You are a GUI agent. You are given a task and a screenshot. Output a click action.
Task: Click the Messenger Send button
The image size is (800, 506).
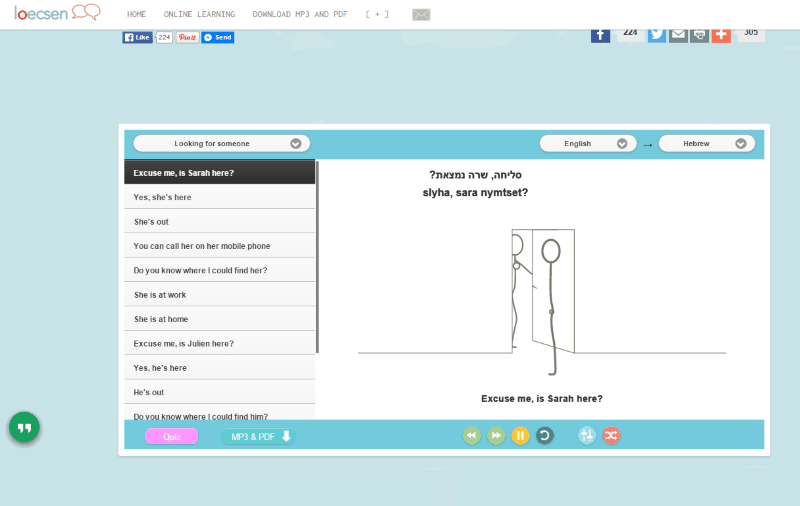(218, 37)
